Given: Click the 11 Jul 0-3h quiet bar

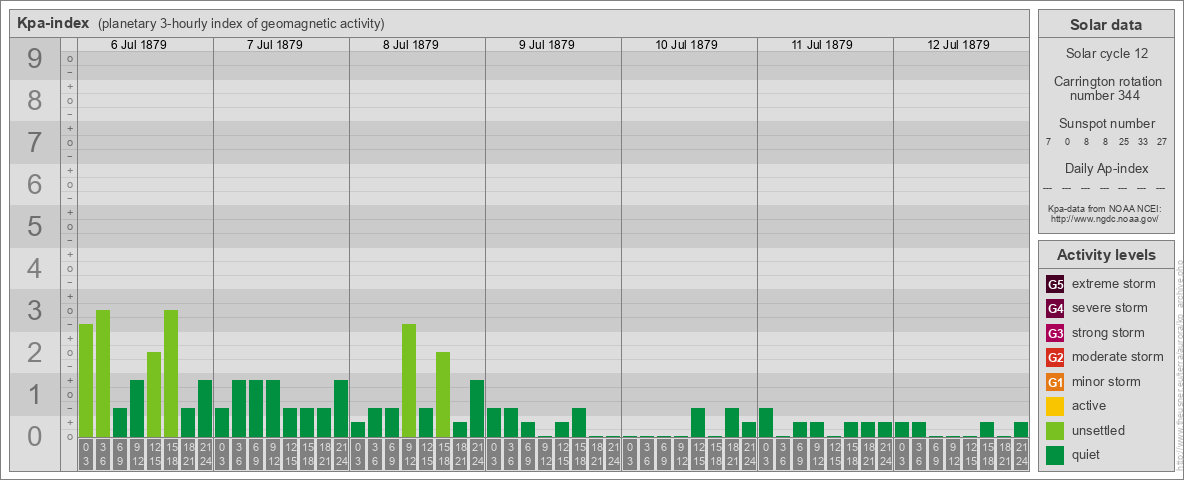Looking at the screenshot, I should 766,423.
